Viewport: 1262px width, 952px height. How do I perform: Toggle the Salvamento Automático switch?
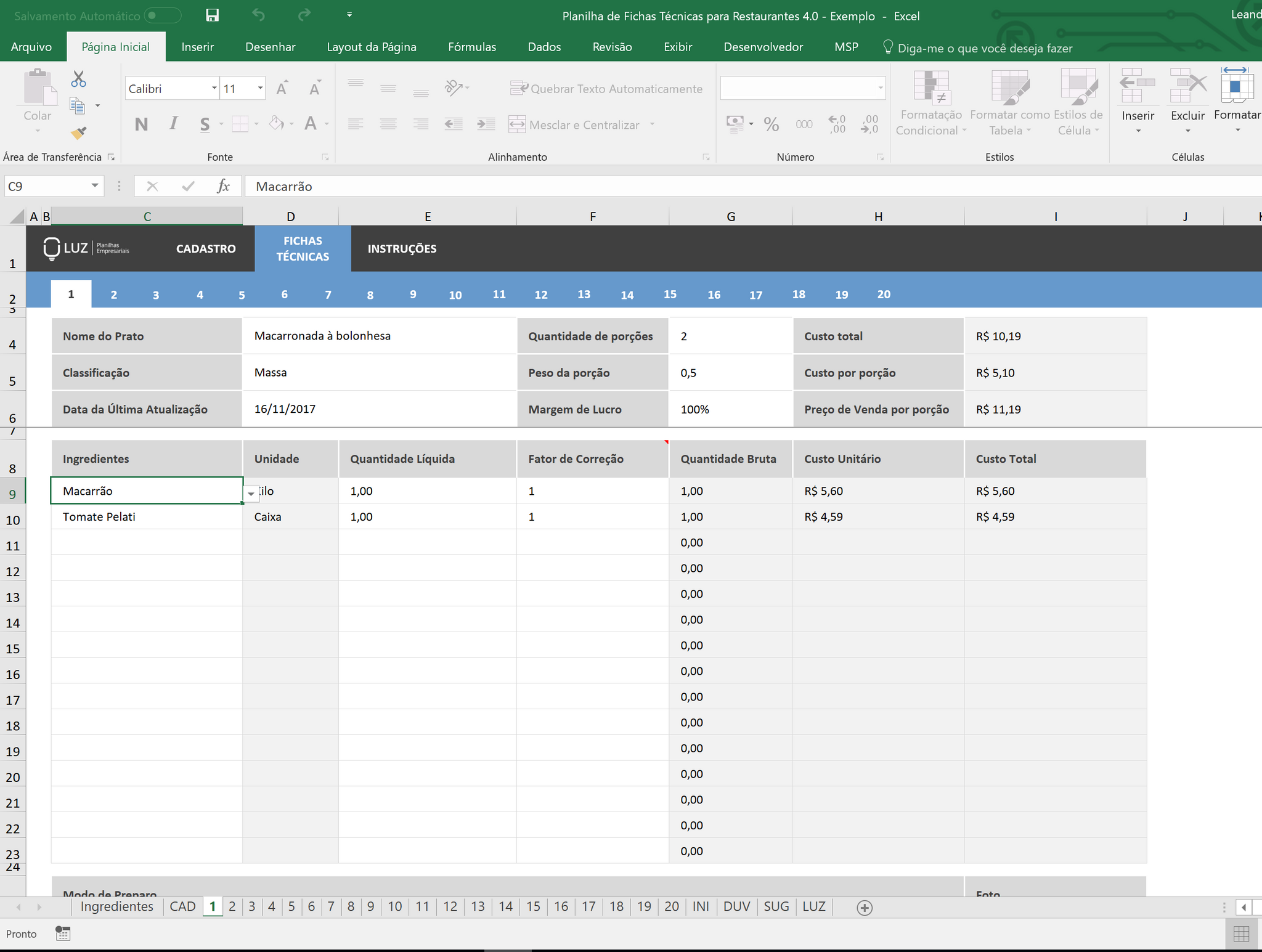coord(162,15)
